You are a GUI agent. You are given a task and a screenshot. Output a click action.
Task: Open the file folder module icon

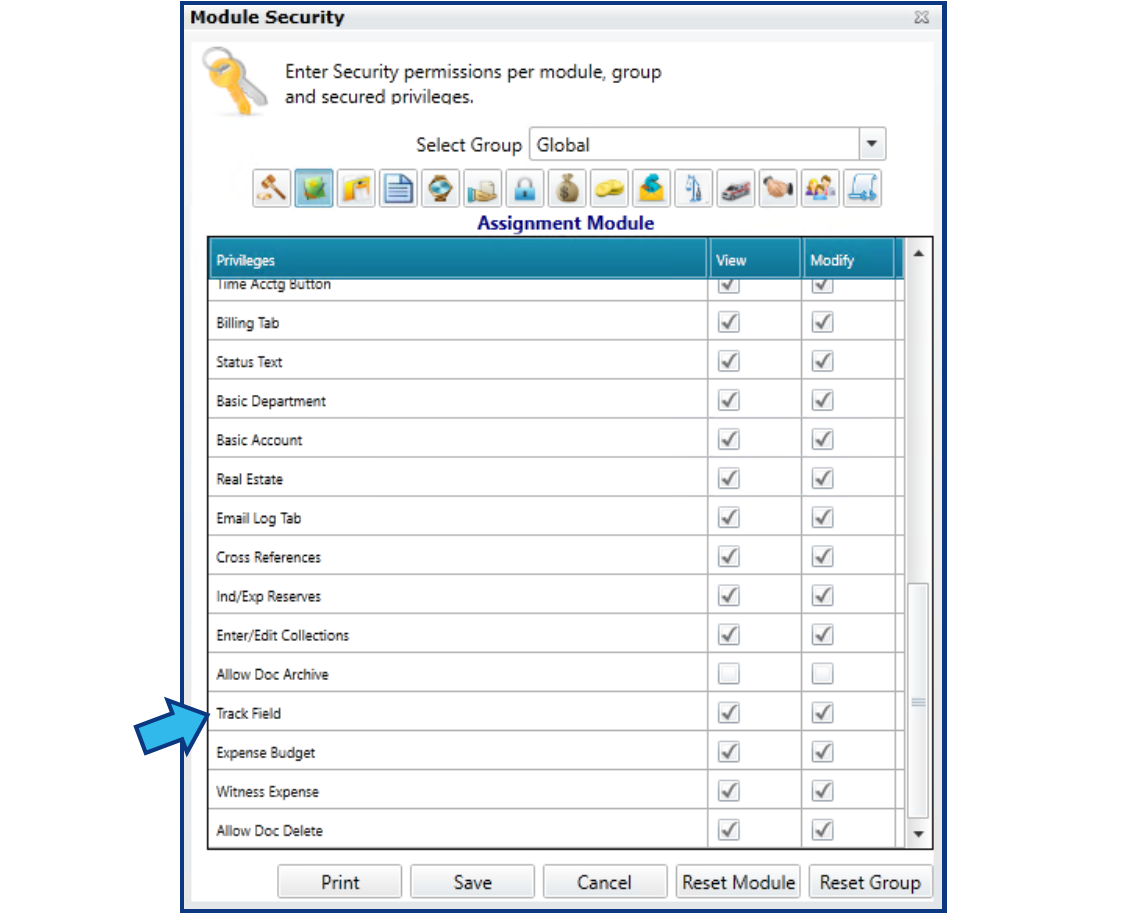[356, 189]
